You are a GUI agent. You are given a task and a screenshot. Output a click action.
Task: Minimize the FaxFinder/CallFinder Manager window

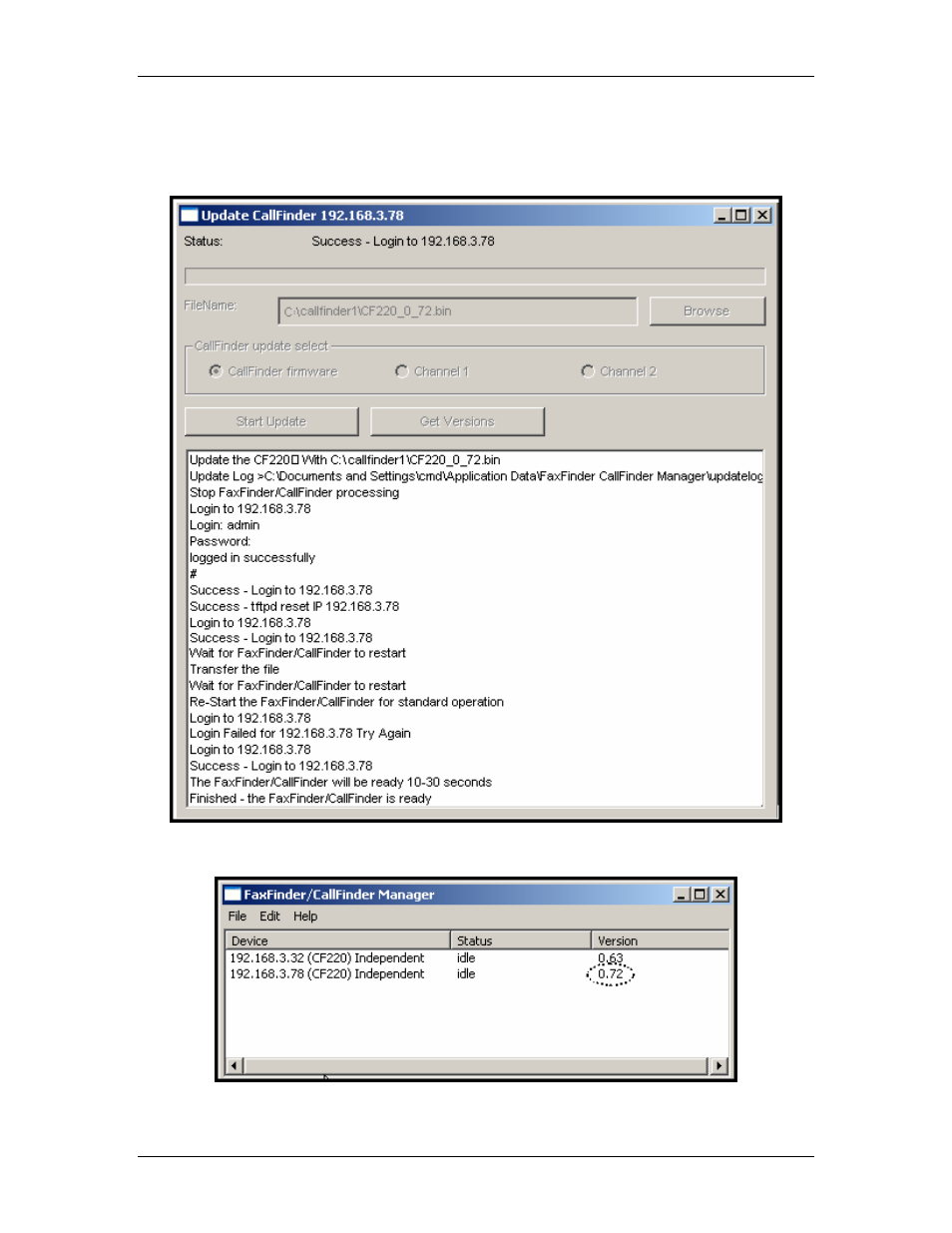(x=682, y=895)
